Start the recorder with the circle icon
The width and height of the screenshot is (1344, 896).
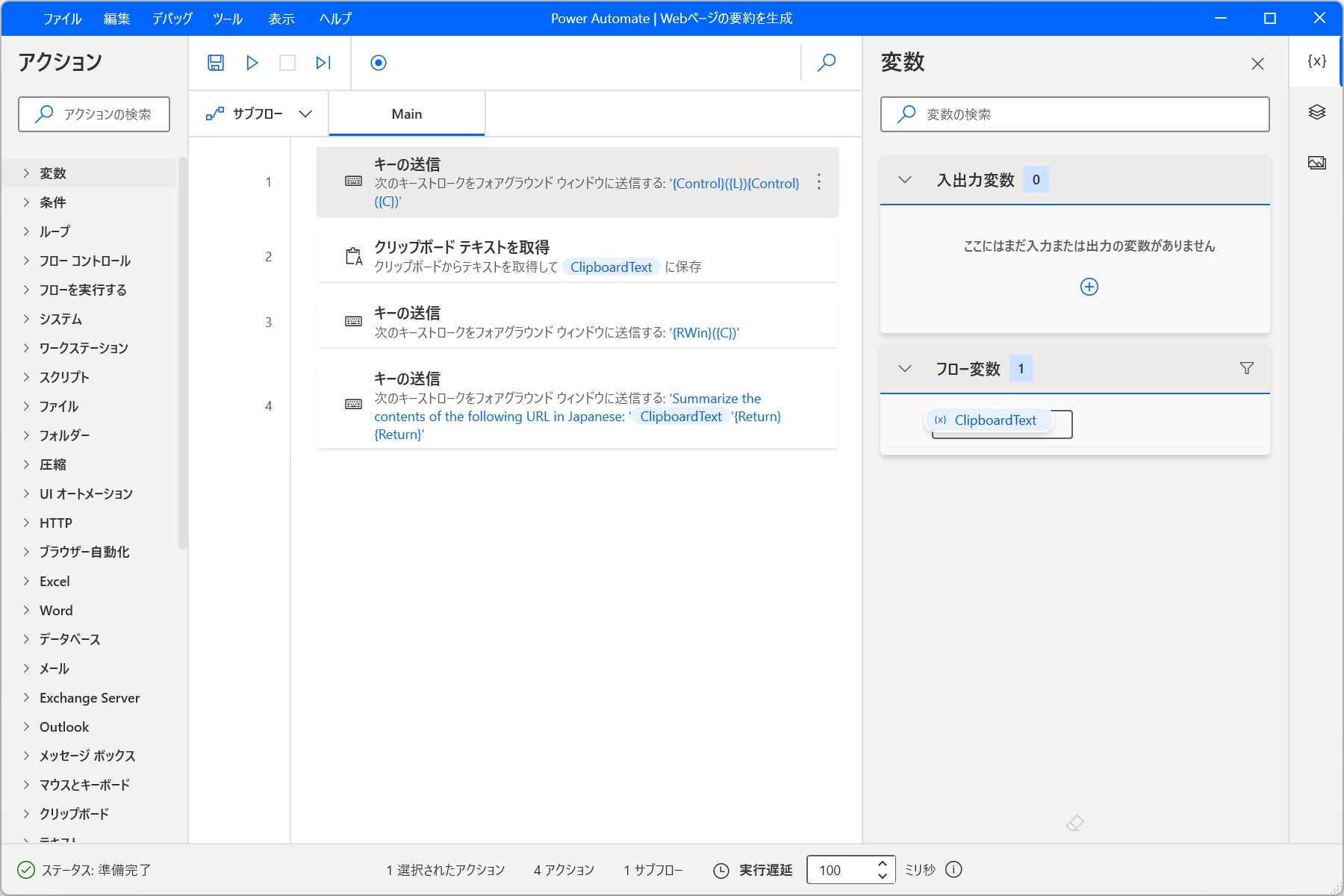coord(379,63)
